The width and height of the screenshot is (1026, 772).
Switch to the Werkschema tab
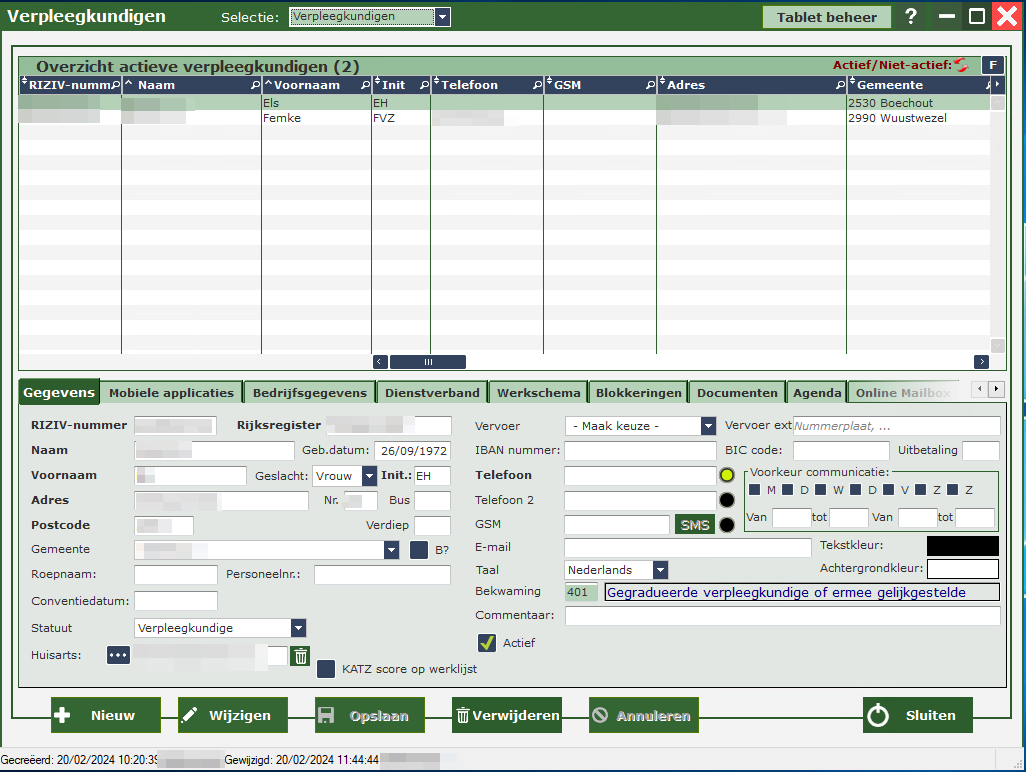click(x=538, y=393)
